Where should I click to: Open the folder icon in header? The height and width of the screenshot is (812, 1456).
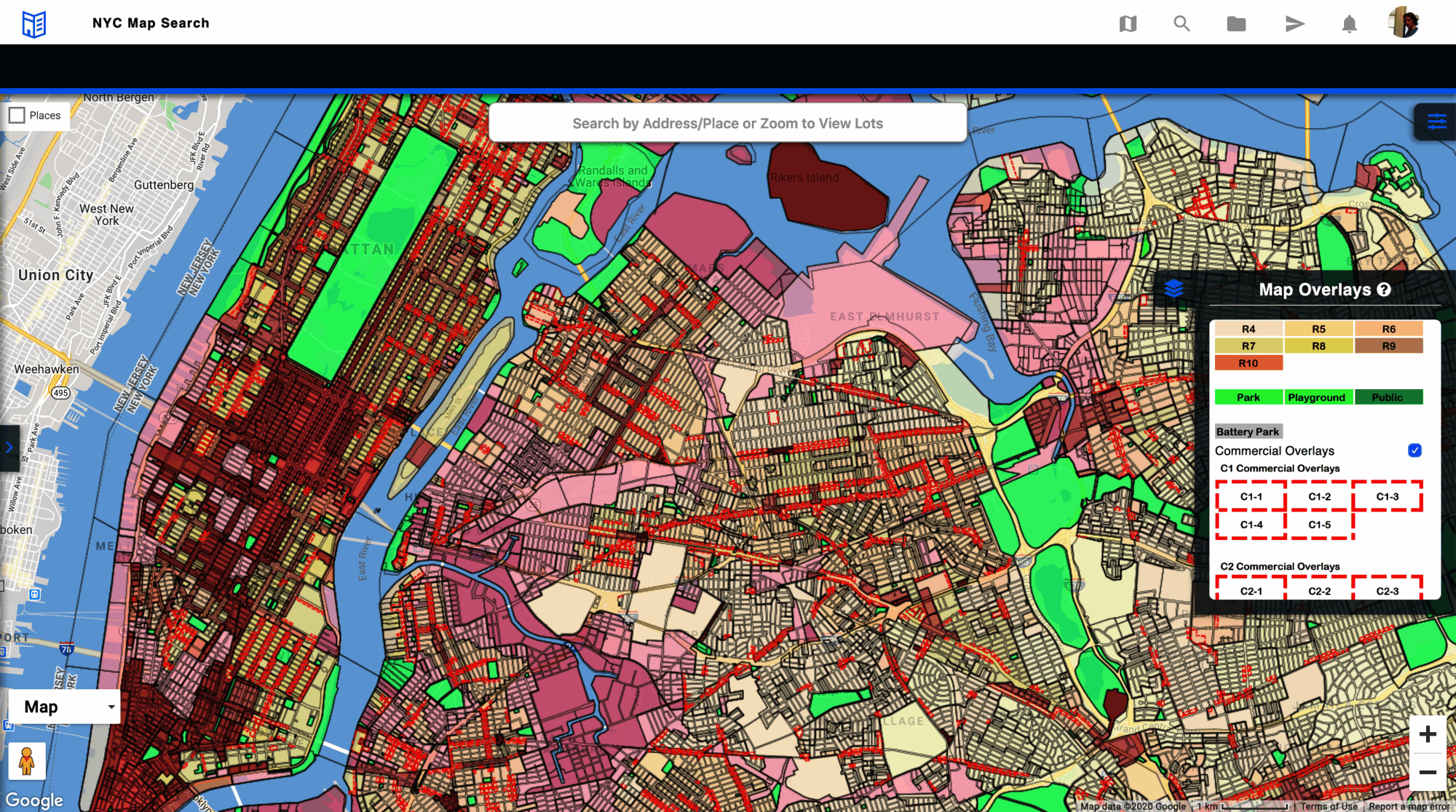click(x=1236, y=24)
